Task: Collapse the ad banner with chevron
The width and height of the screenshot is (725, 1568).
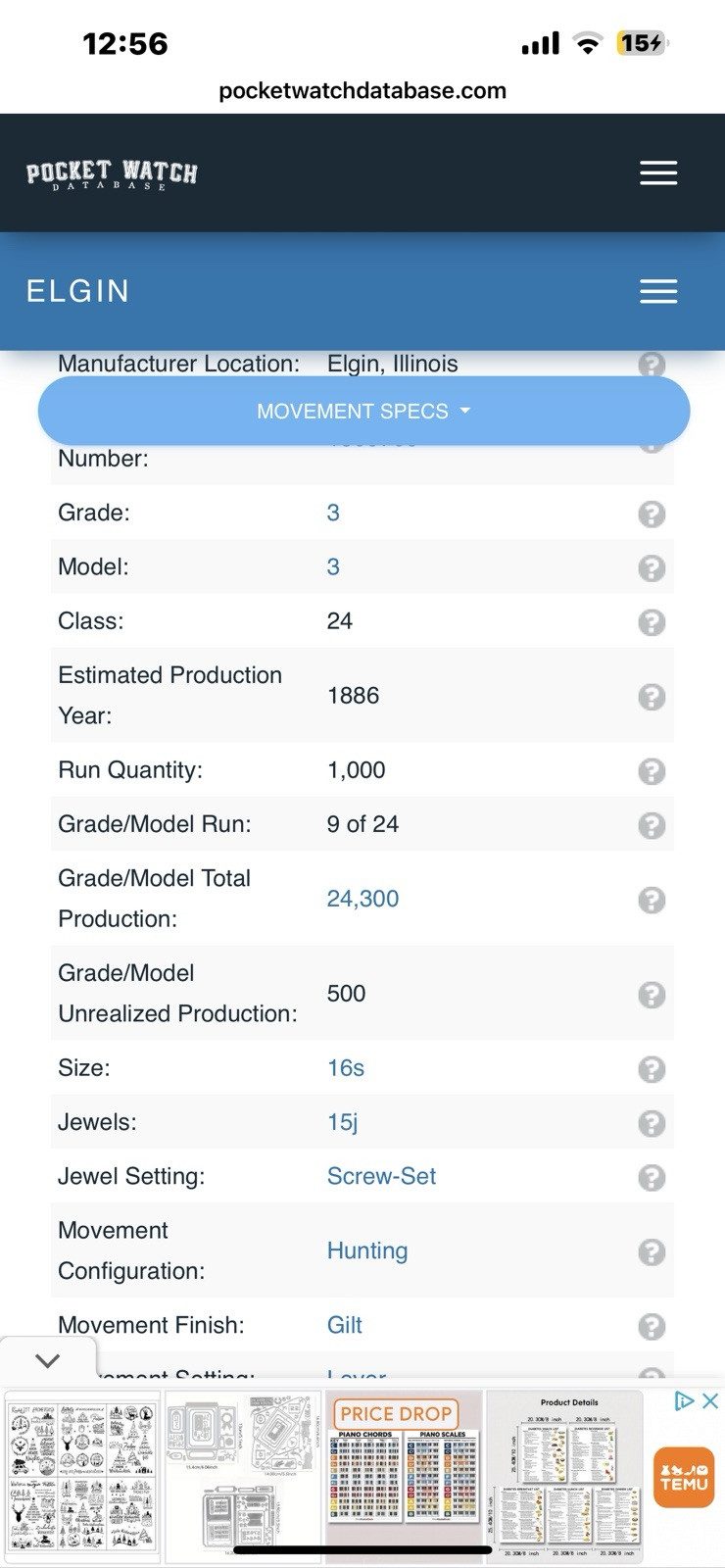Action: (47, 1360)
